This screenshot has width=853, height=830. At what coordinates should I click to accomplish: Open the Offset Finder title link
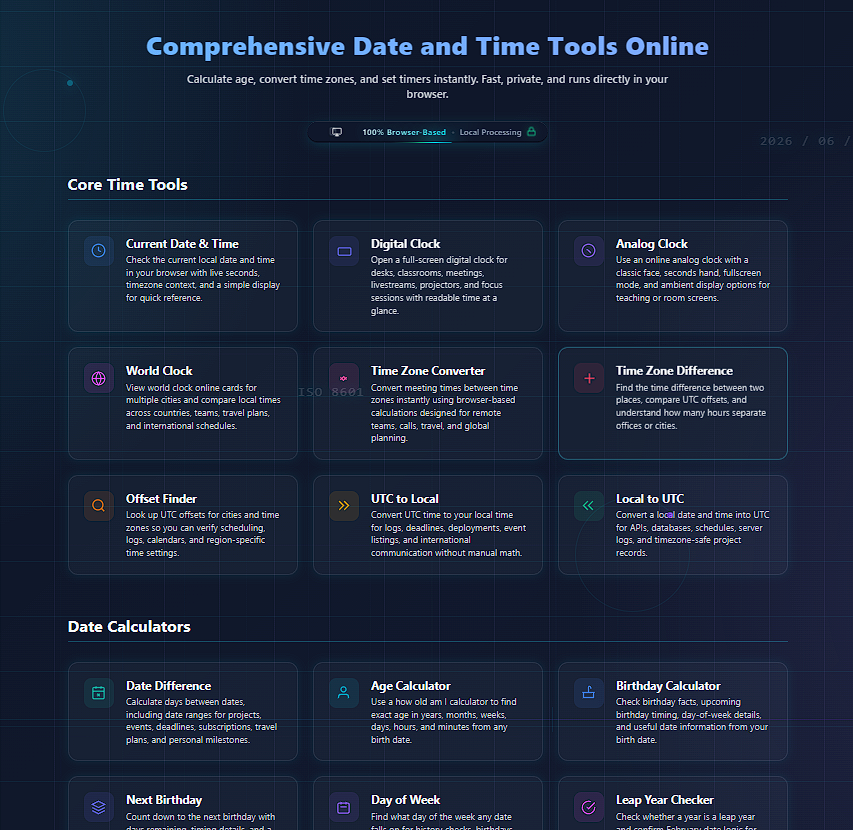[161, 499]
